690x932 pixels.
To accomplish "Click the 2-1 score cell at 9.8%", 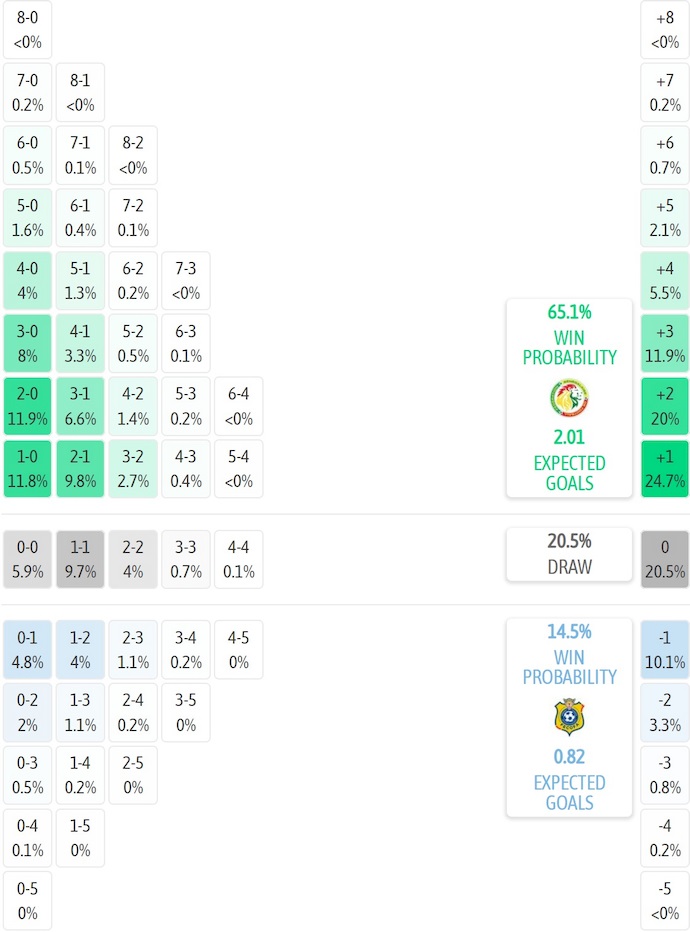I will (x=80, y=469).
